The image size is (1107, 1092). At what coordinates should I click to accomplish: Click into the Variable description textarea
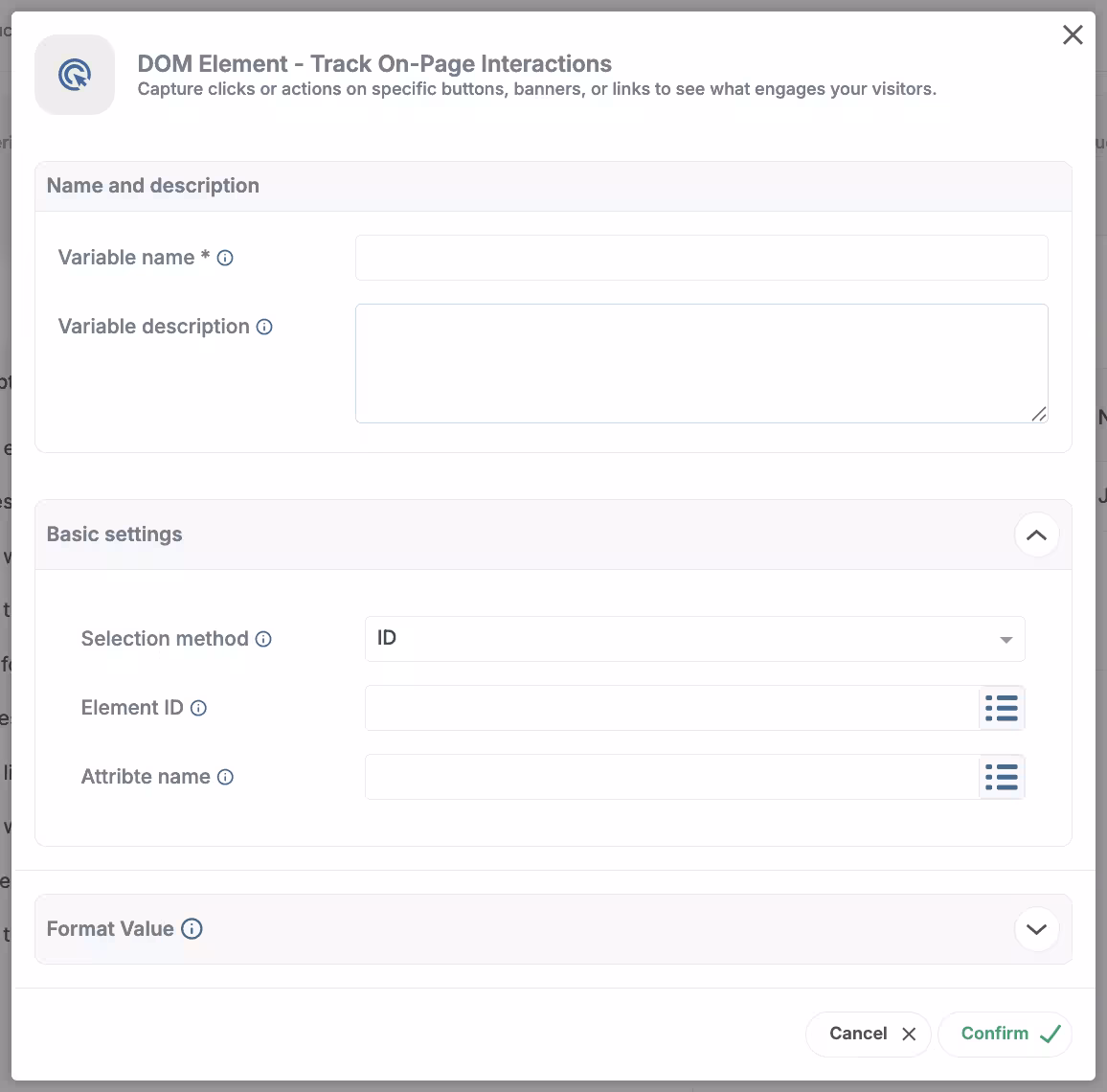tap(701, 363)
